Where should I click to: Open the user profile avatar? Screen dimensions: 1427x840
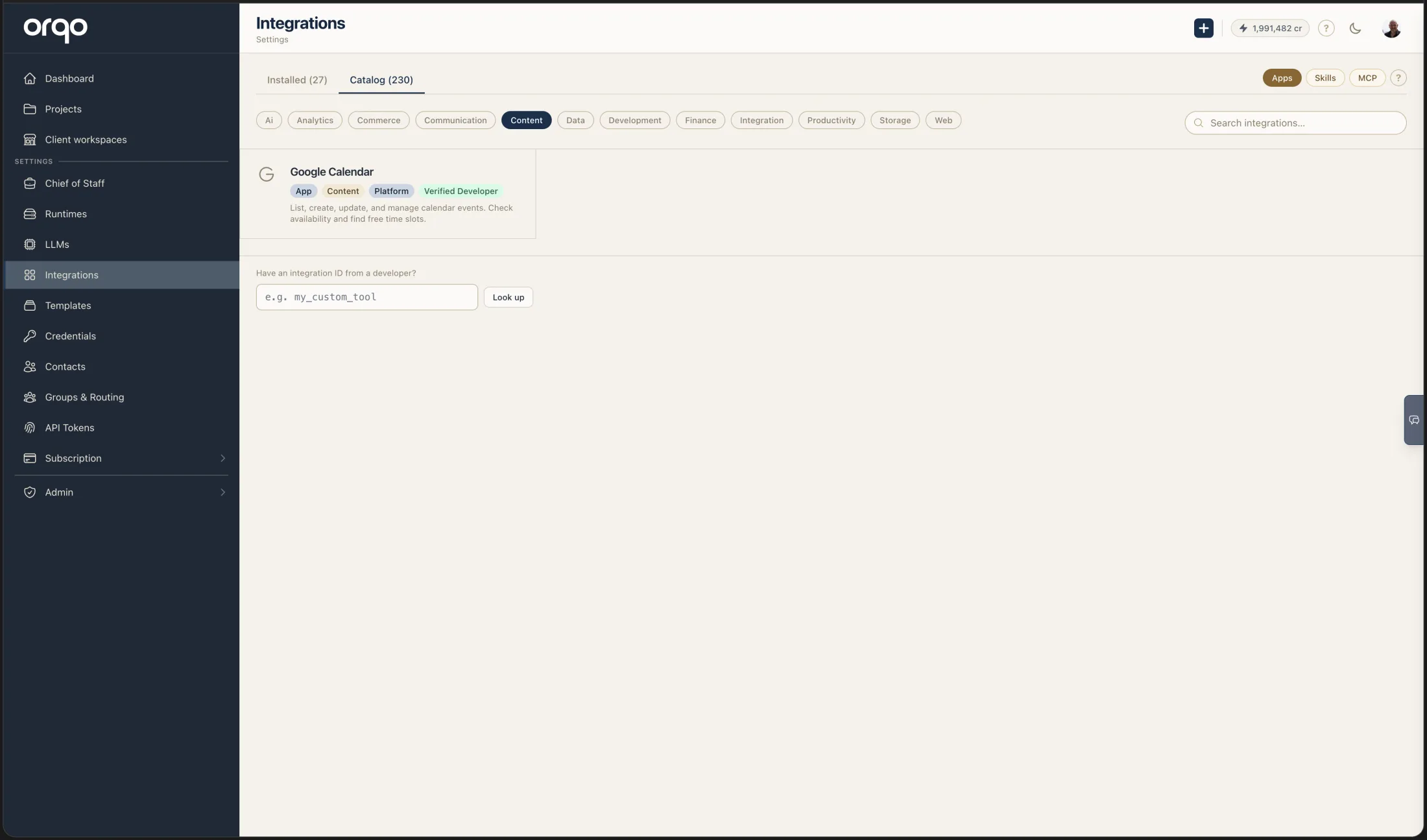[x=1391, y=28]
